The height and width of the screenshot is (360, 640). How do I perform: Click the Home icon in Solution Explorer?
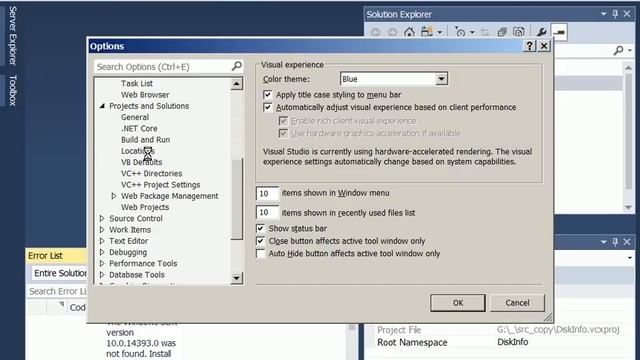click(409, 32)
